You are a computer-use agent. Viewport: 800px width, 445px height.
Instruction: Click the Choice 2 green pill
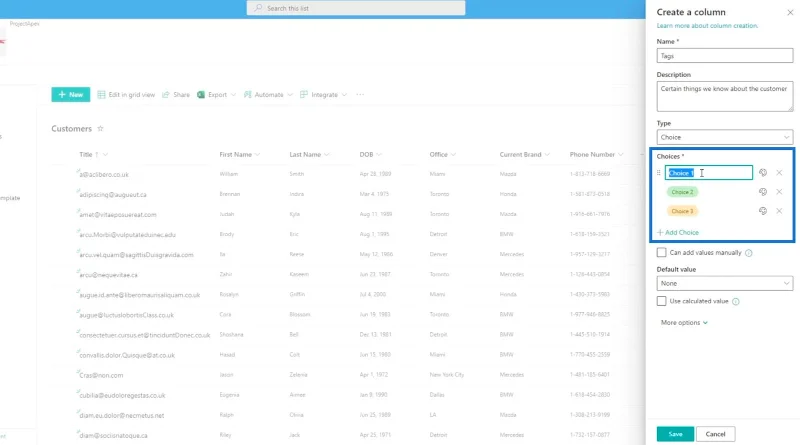pyautogui.click(x=682, y=192)
